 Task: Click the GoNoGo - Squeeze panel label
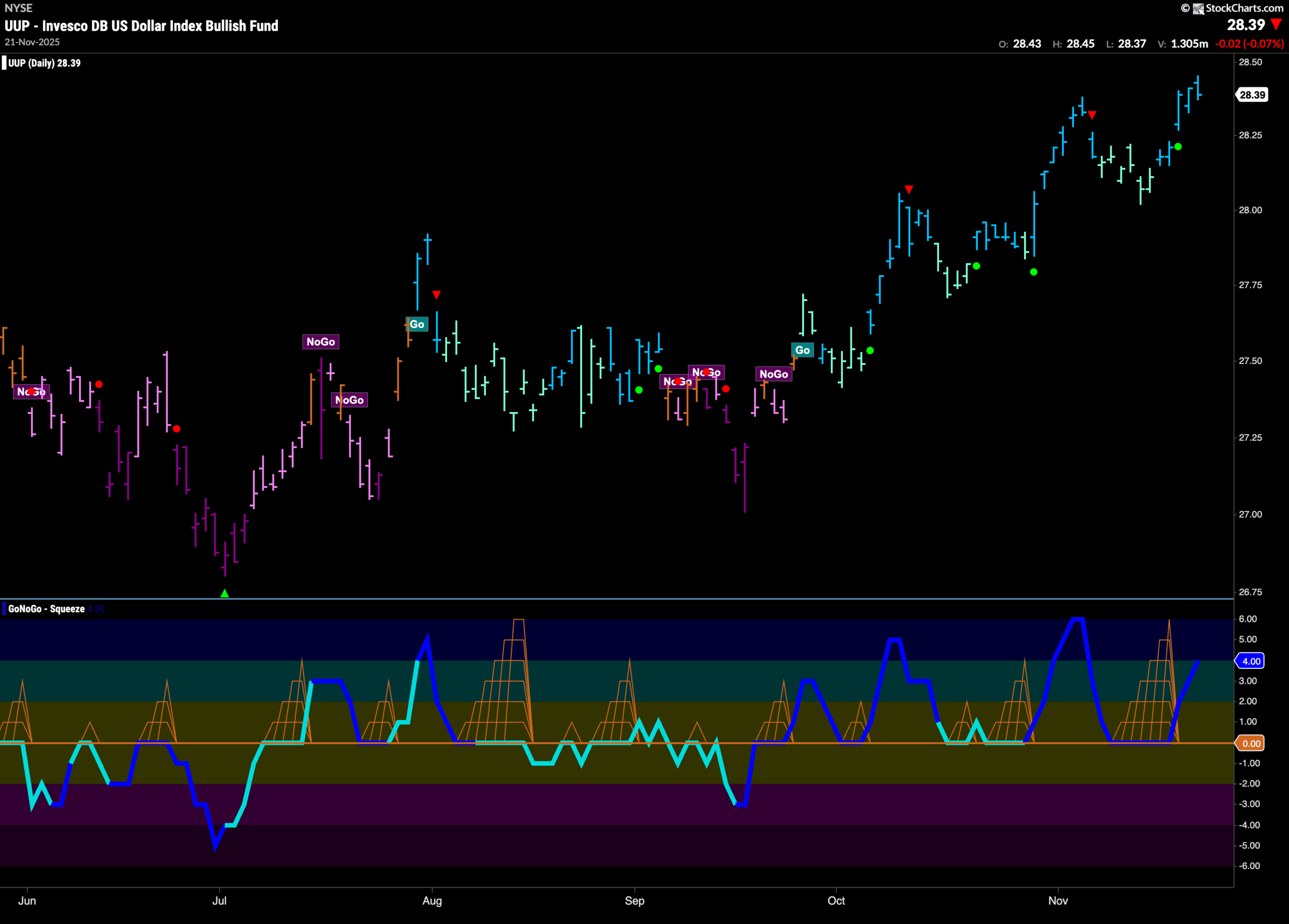(x=46, y=609)
